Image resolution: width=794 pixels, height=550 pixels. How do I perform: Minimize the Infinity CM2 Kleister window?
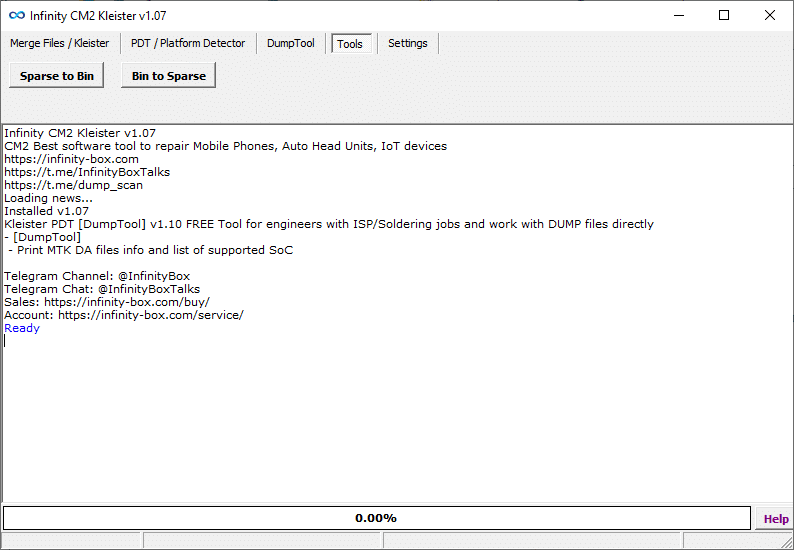[679, 16]
